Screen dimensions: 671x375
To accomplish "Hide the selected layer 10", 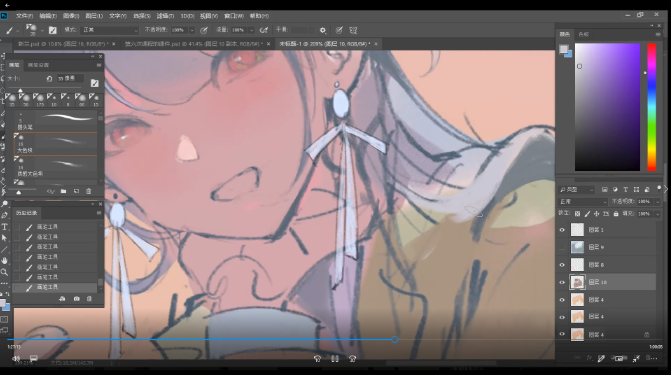I will (x=562, y=282).
